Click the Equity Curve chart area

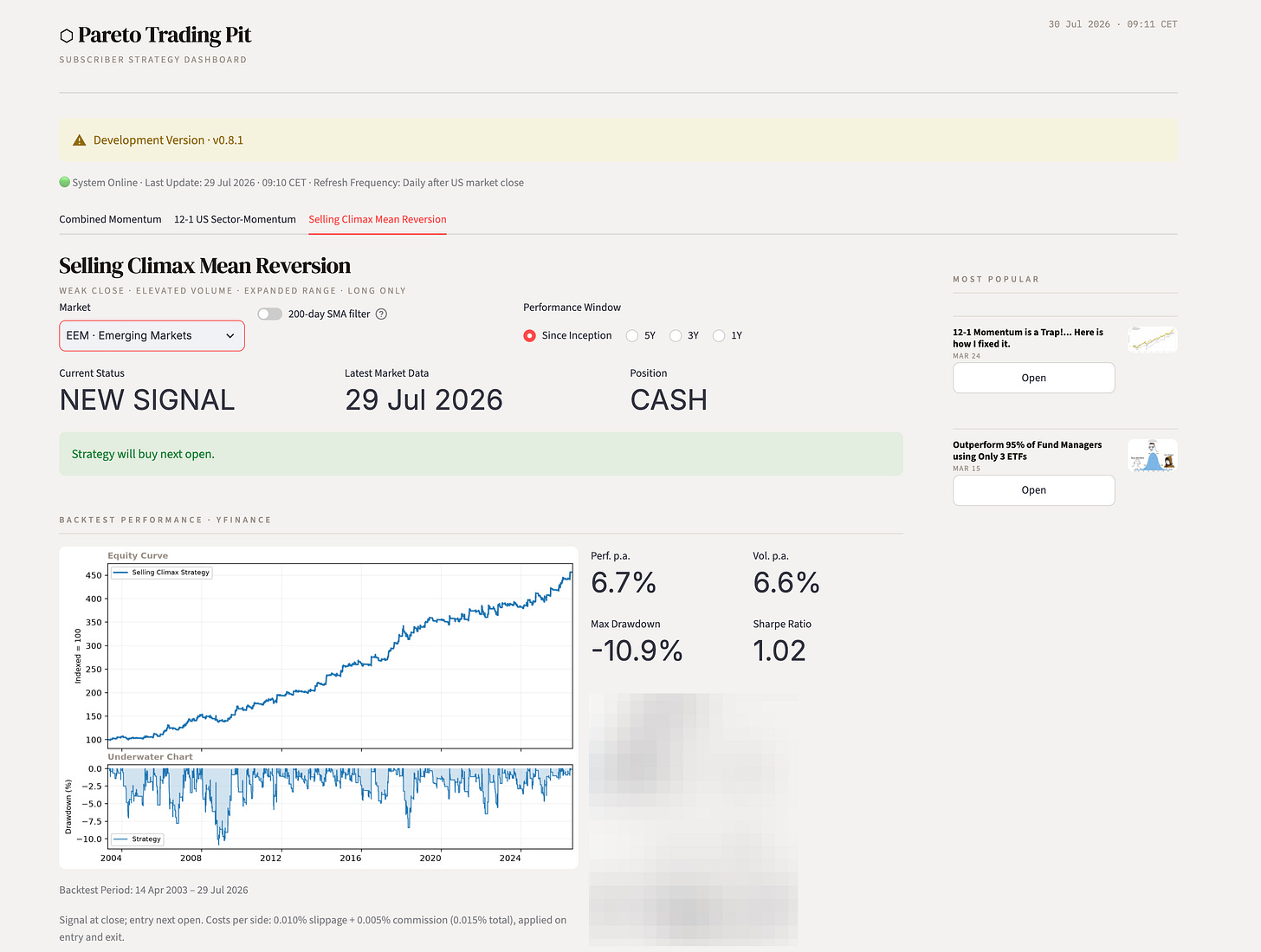[x=340, y=656]
